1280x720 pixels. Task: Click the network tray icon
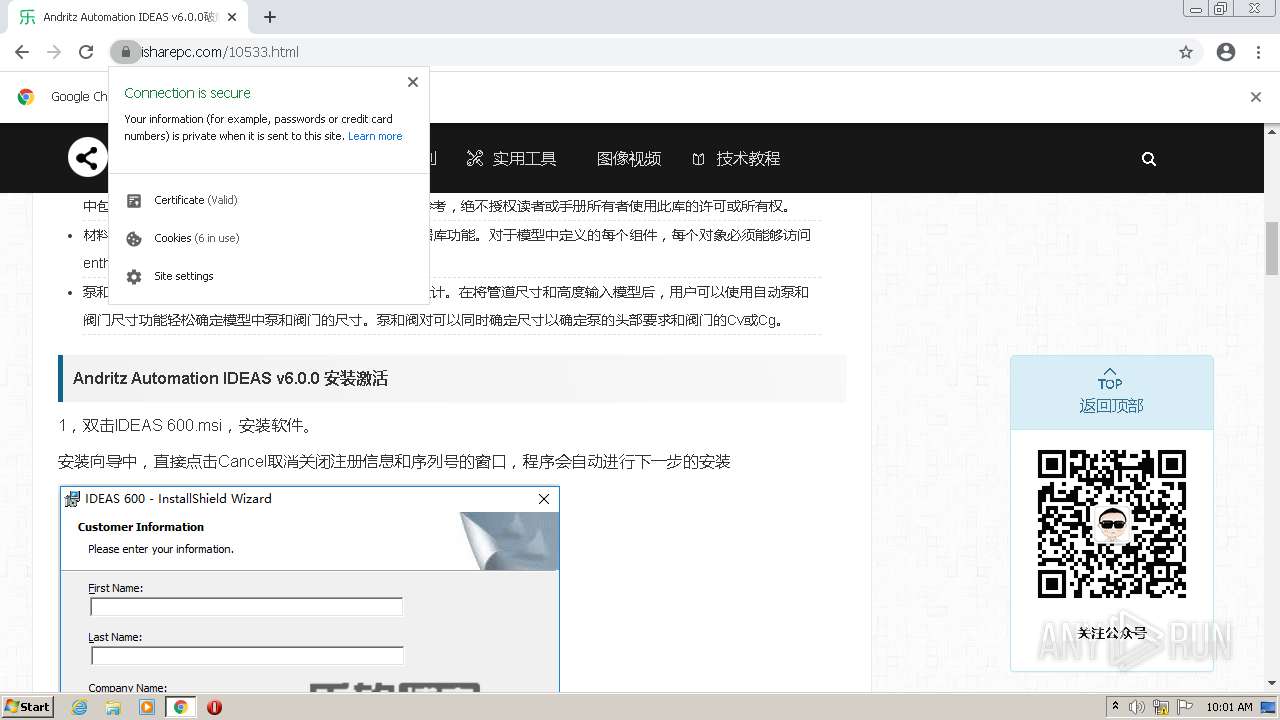coord(1161,707)
